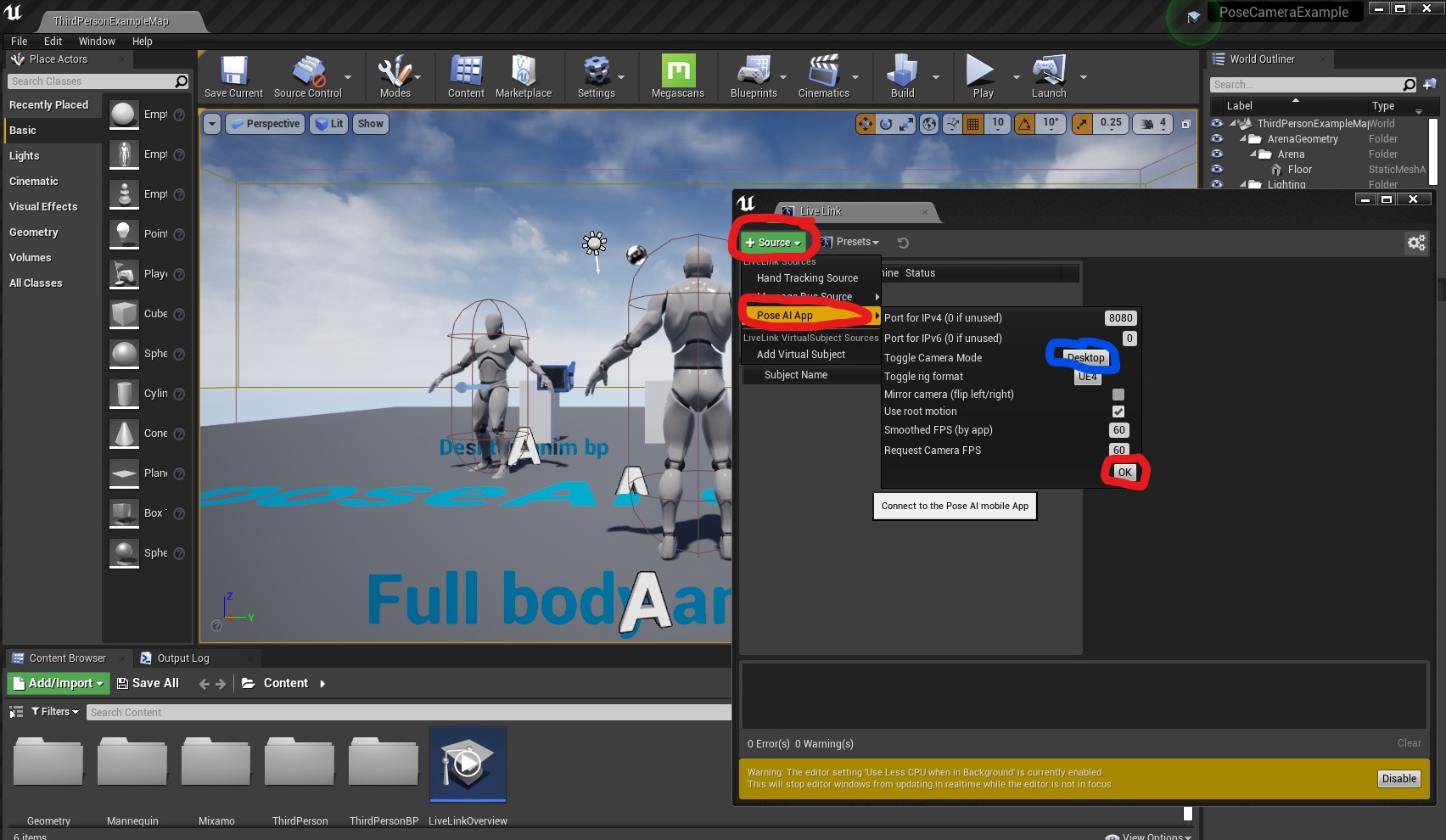Open the Live Link settings gear icon
Screen dimensions: 1446x840
click(1416, 244)
